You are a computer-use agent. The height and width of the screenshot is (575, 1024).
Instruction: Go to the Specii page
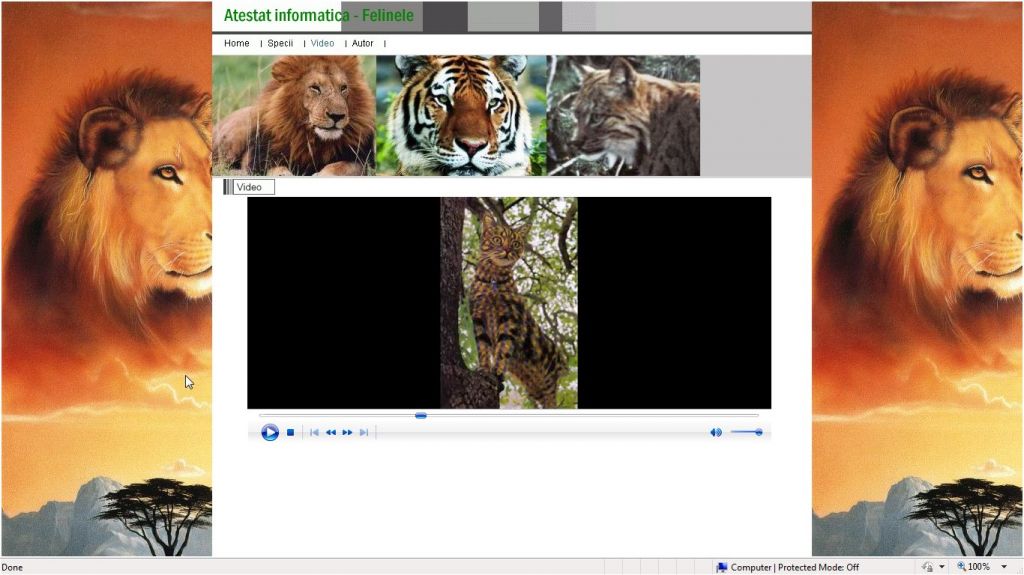280,44
